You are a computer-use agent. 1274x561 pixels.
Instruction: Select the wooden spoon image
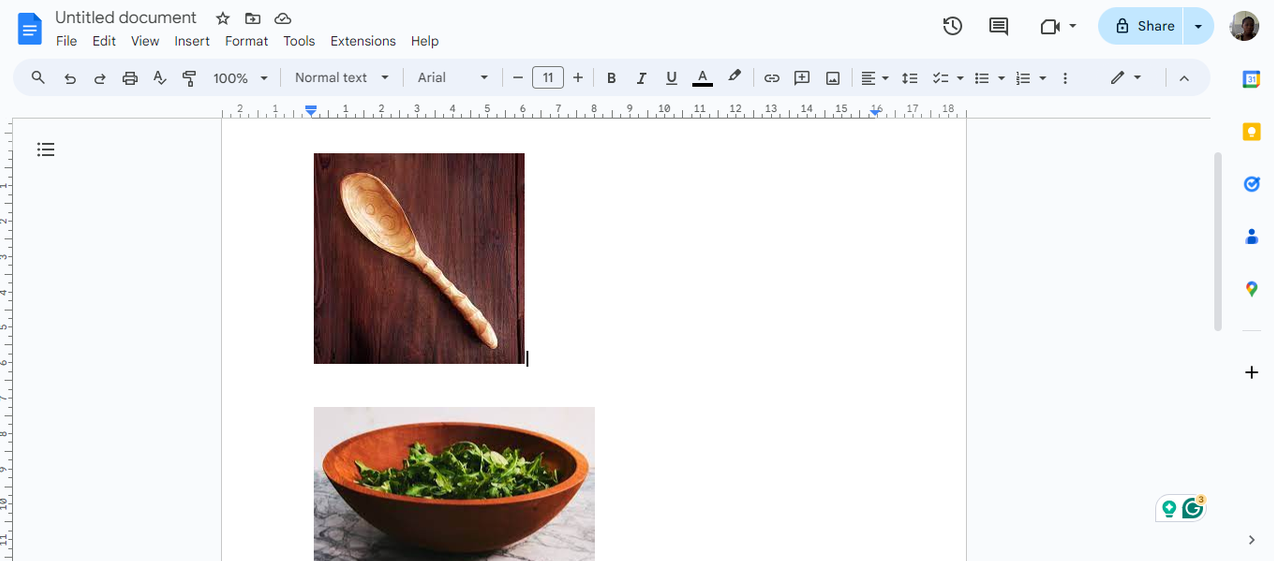[x=419, y=258]
